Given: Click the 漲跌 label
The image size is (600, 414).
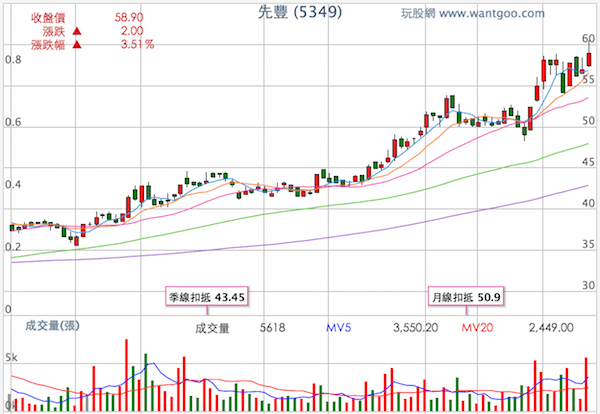Looking at the screenshot, I should [x=54, y=31].
